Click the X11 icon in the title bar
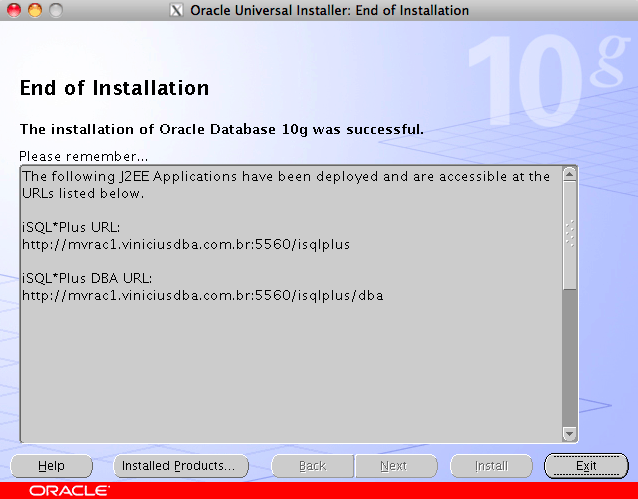This screenshot has height=499, width=638. [177, 10]
